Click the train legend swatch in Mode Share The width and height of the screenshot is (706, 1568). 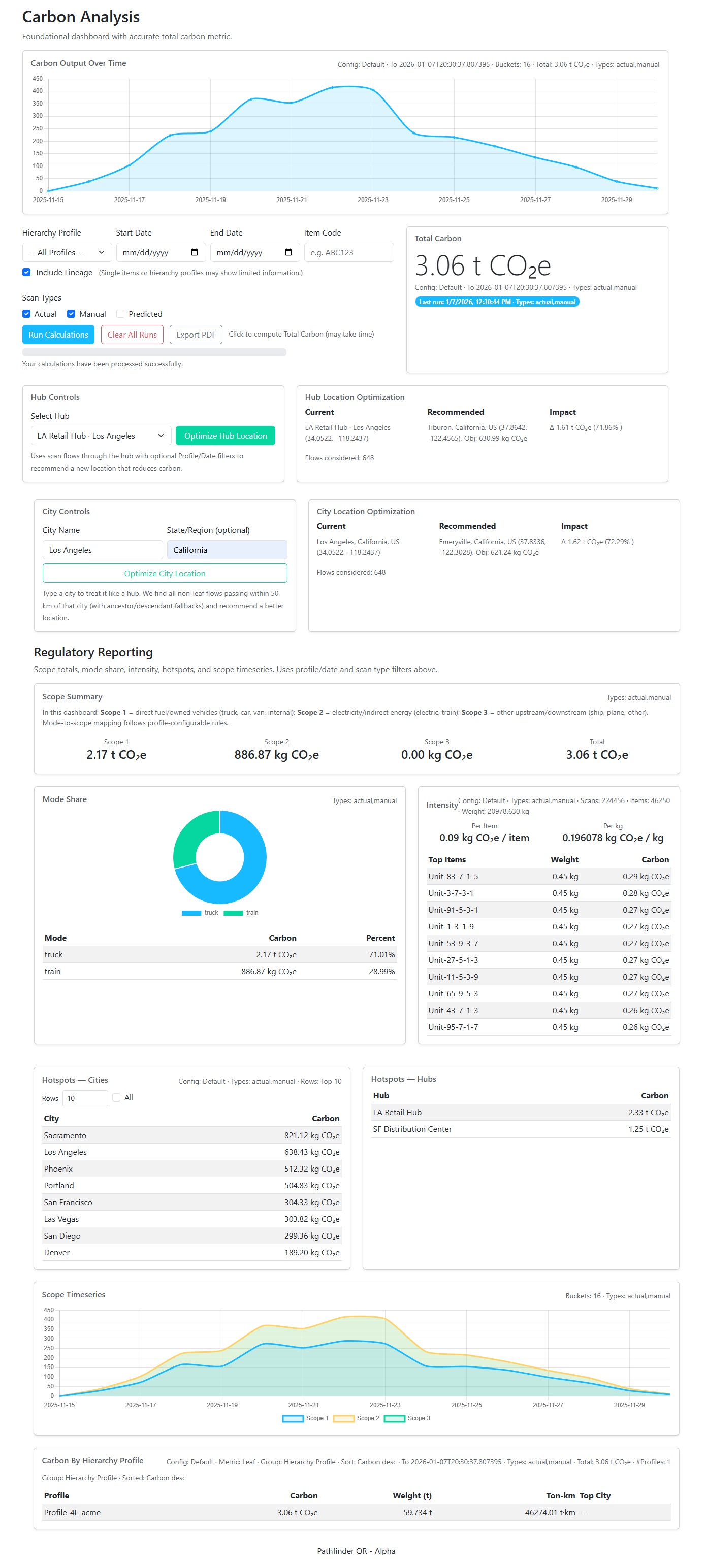point(233,913)
